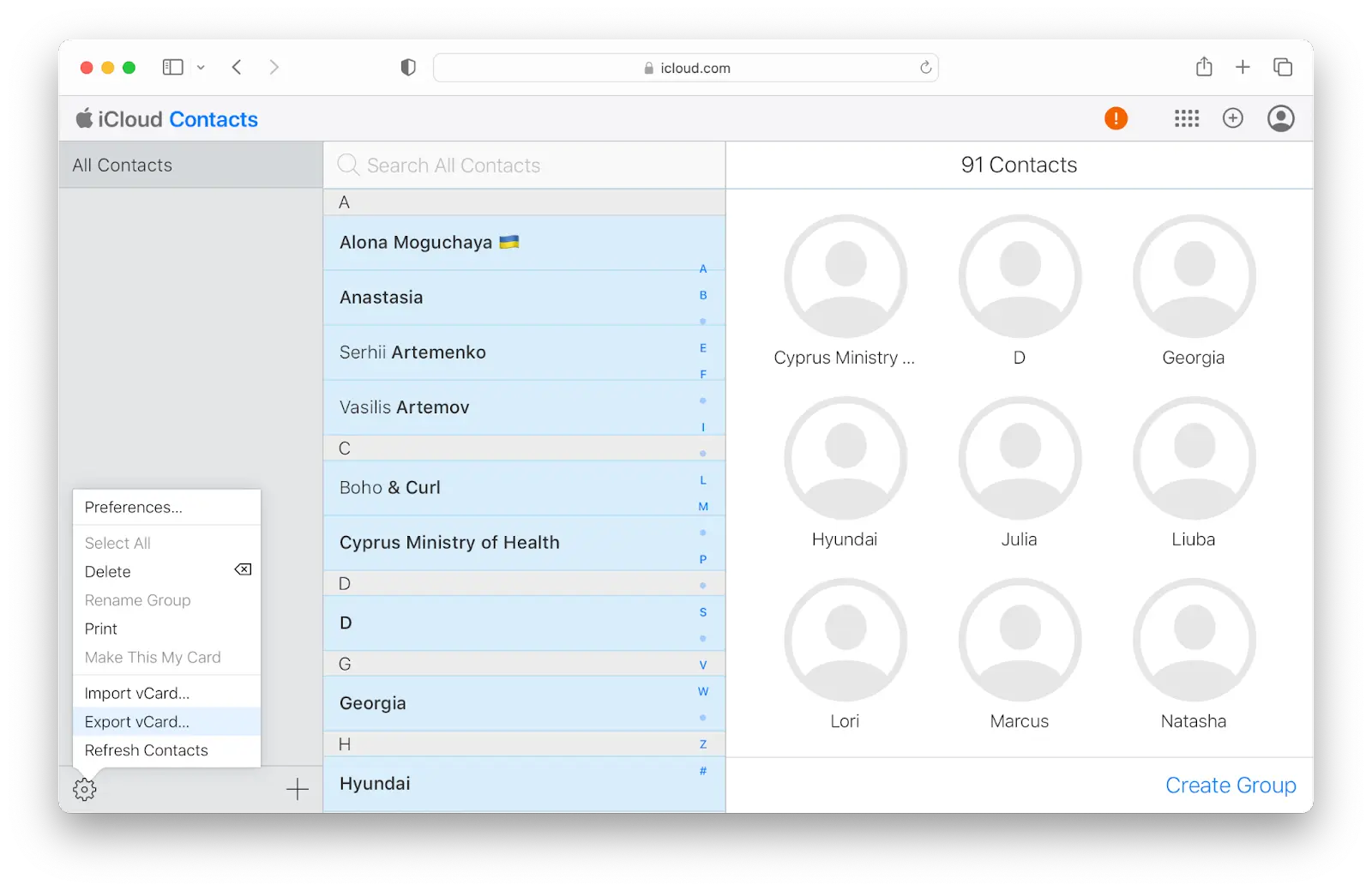Click the orange alert warning icon
The image size is (1372, 891).
click(x=1116, y=118)
